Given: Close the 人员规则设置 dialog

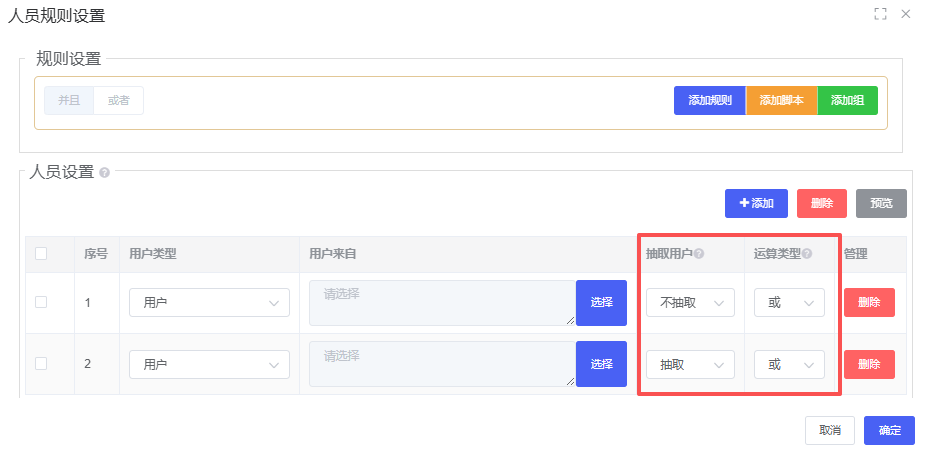Looking at the screenshot, I should coord(906,14).
